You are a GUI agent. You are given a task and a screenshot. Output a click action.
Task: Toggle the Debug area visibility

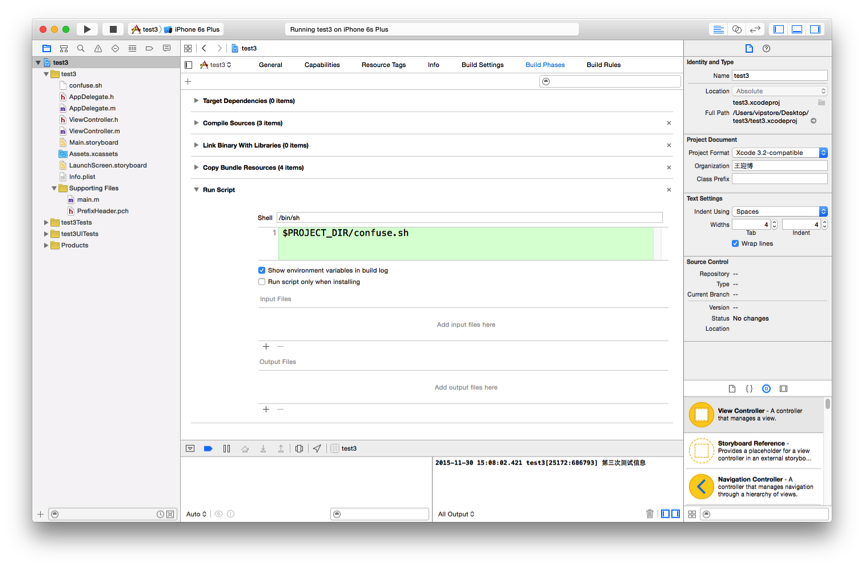pos(797,29)
